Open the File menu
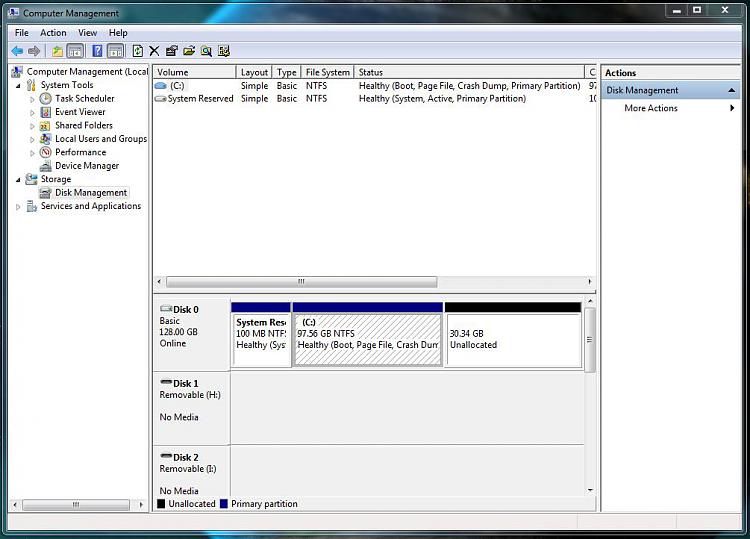 [x=22, y=33]
